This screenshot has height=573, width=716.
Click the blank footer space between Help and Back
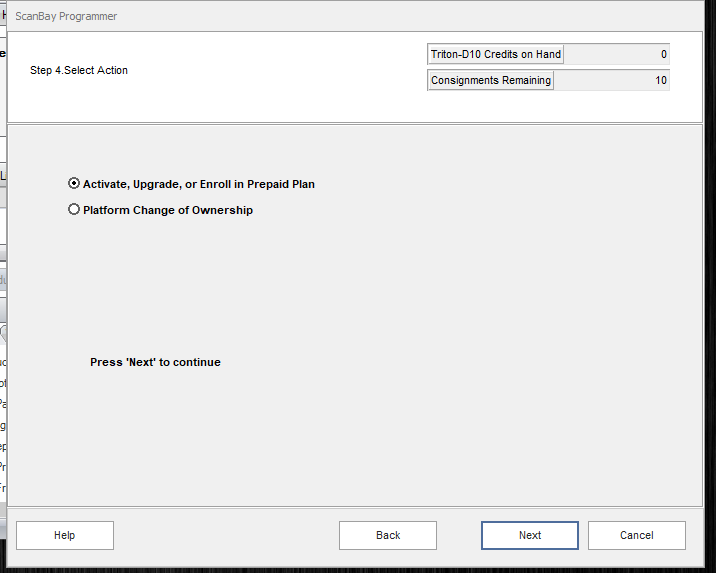[225, 535]
